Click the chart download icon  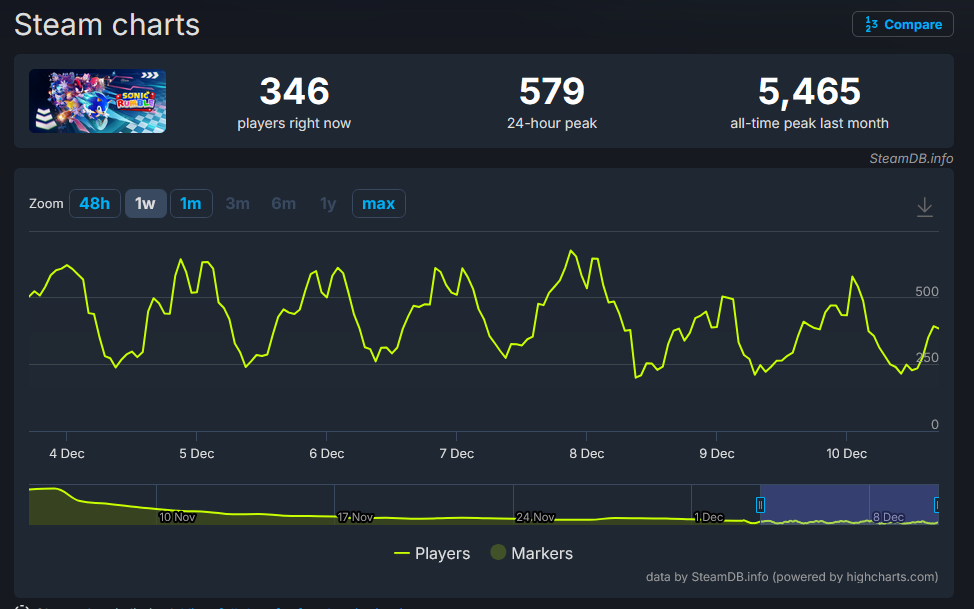[924, 206]
